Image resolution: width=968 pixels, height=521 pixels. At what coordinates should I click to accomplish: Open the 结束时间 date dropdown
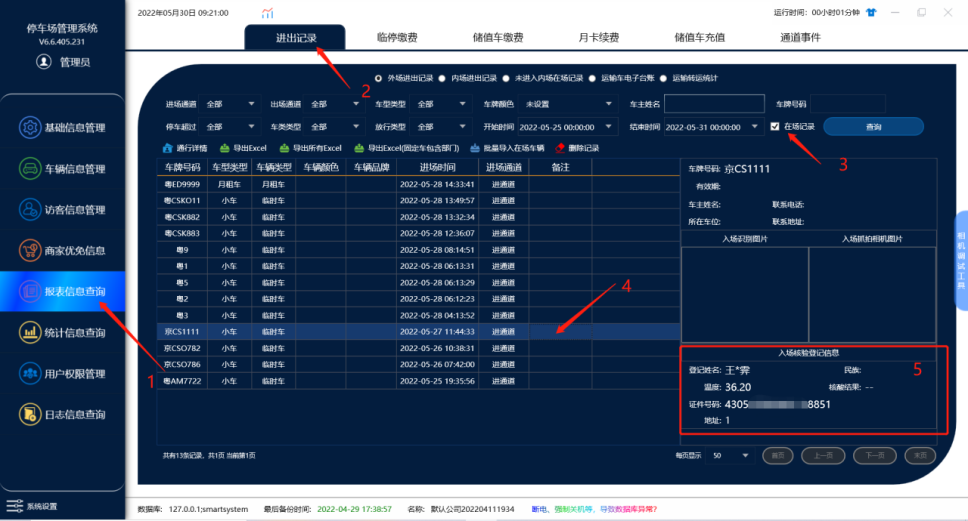click(x=754, y=127)
